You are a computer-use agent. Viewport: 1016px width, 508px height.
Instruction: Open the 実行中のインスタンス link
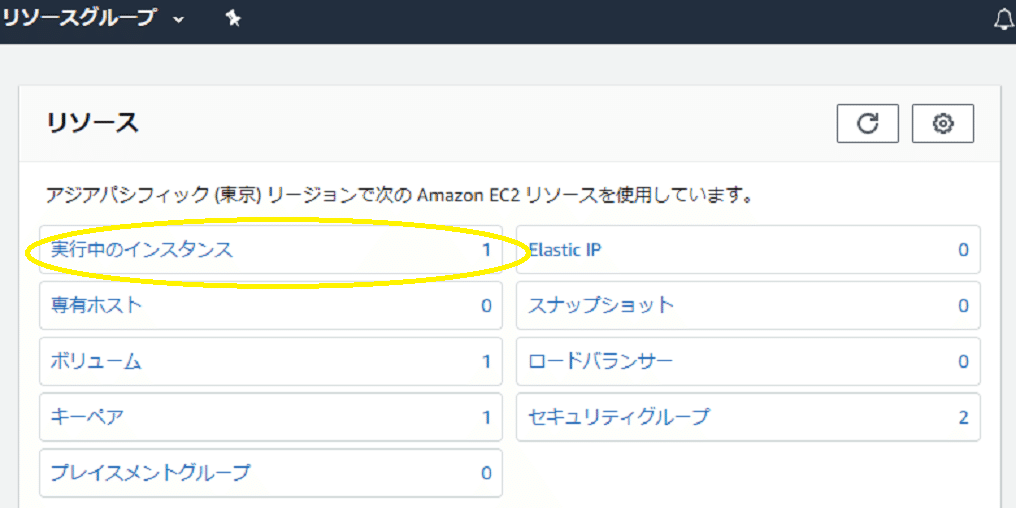pos(142,250)
